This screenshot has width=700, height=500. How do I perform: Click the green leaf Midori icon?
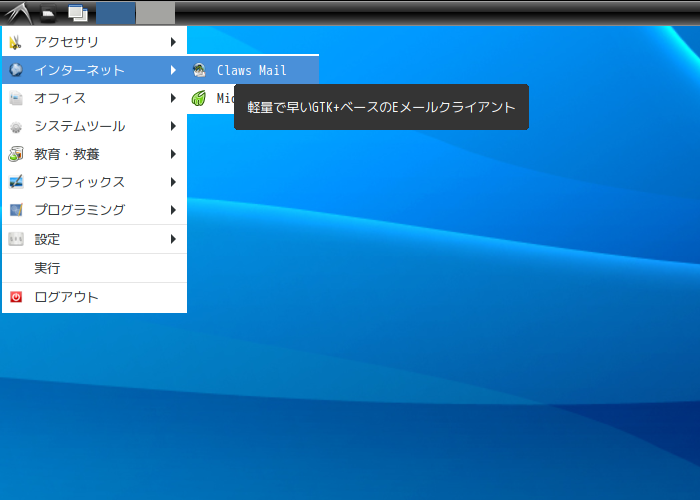199,98
